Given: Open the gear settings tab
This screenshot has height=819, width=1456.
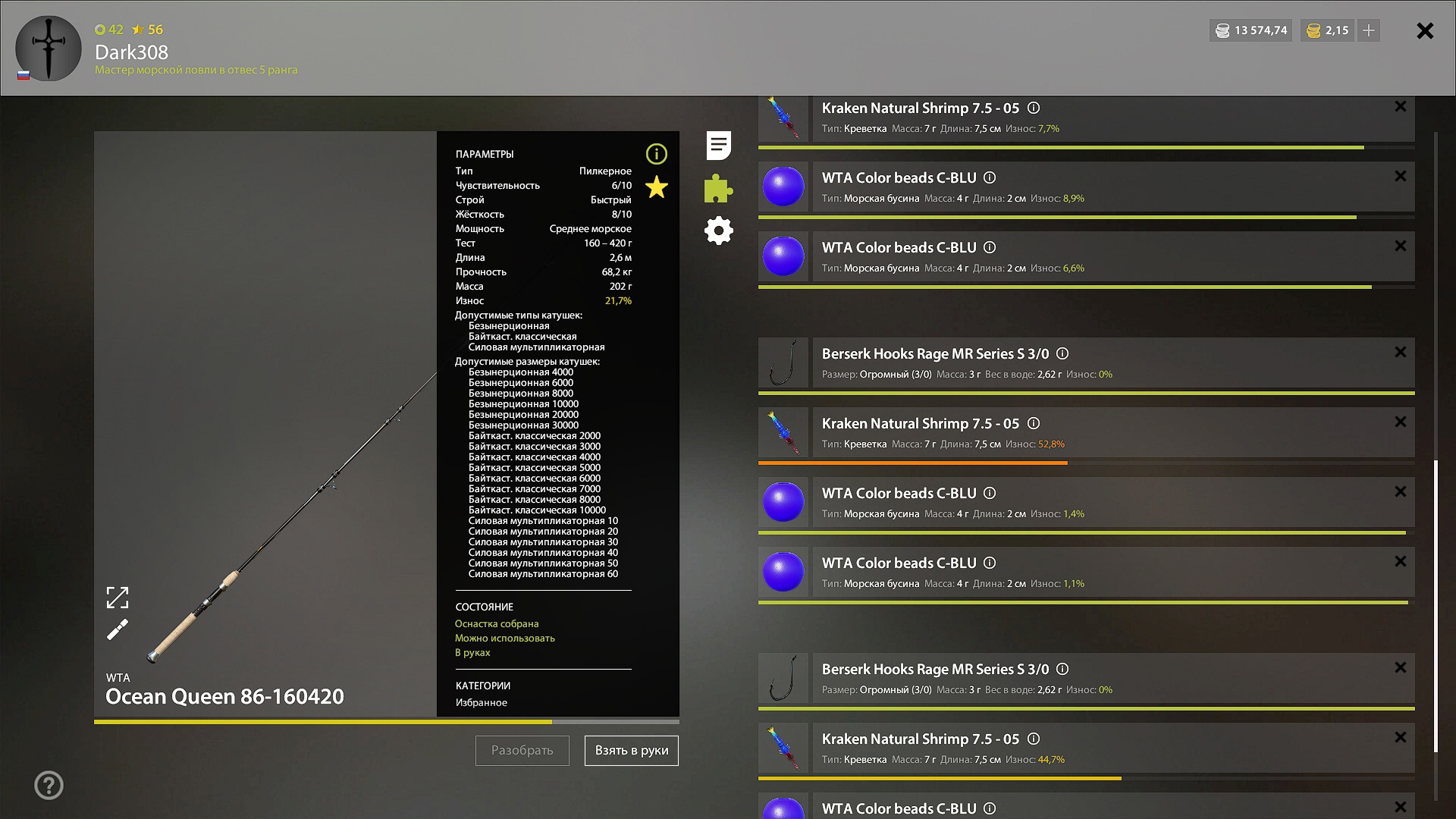Looking at the screenshot, I should (718, 231).
